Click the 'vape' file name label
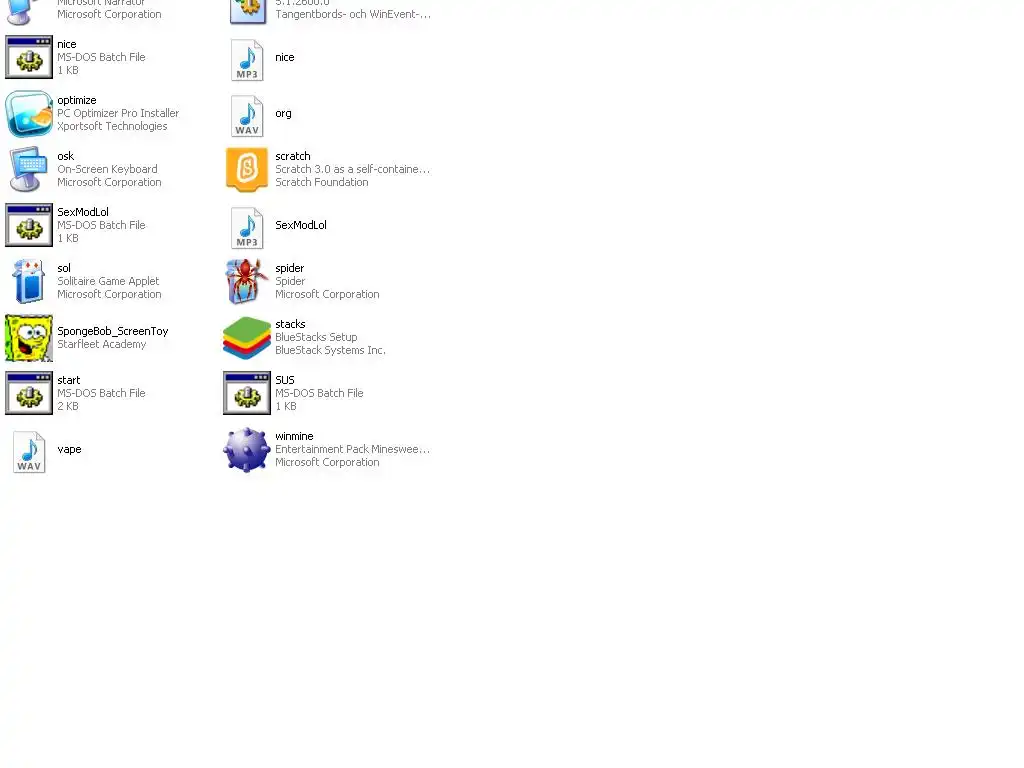This screenshot has width=1024, height=768. [x=69, y=449]
